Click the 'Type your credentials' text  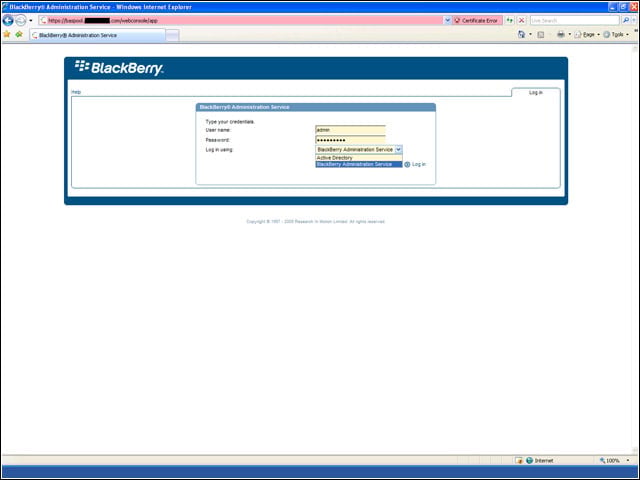230,122
